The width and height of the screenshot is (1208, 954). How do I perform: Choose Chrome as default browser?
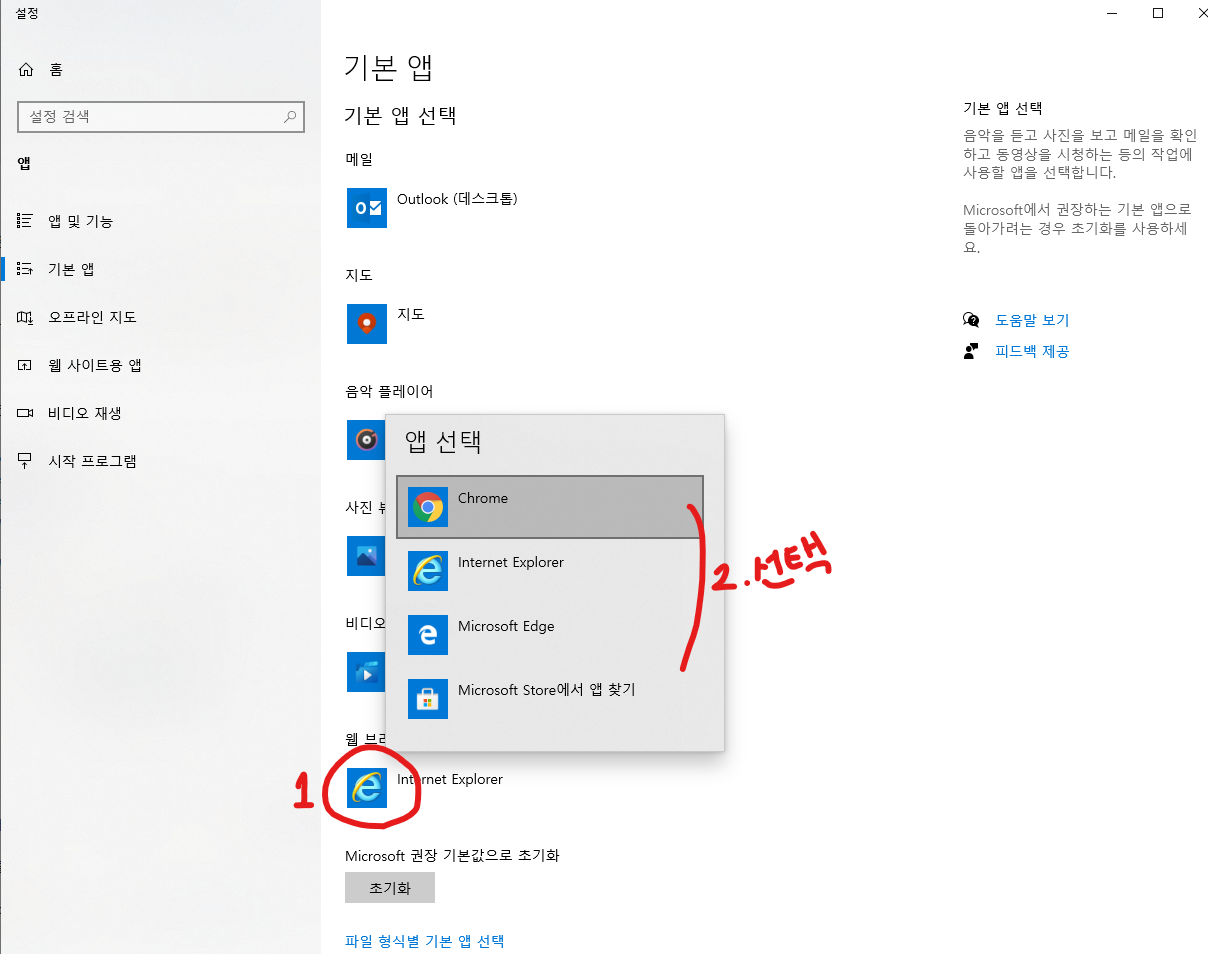550,507
